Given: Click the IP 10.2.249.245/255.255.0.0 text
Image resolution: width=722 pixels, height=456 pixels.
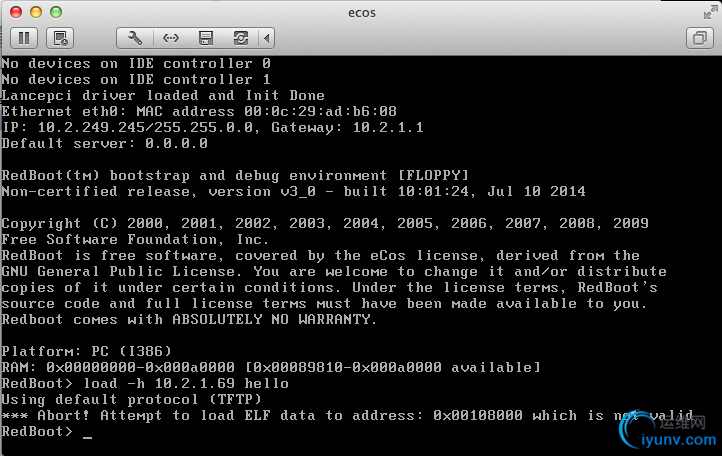Looking at the screenshot, I should click(146, 127).
